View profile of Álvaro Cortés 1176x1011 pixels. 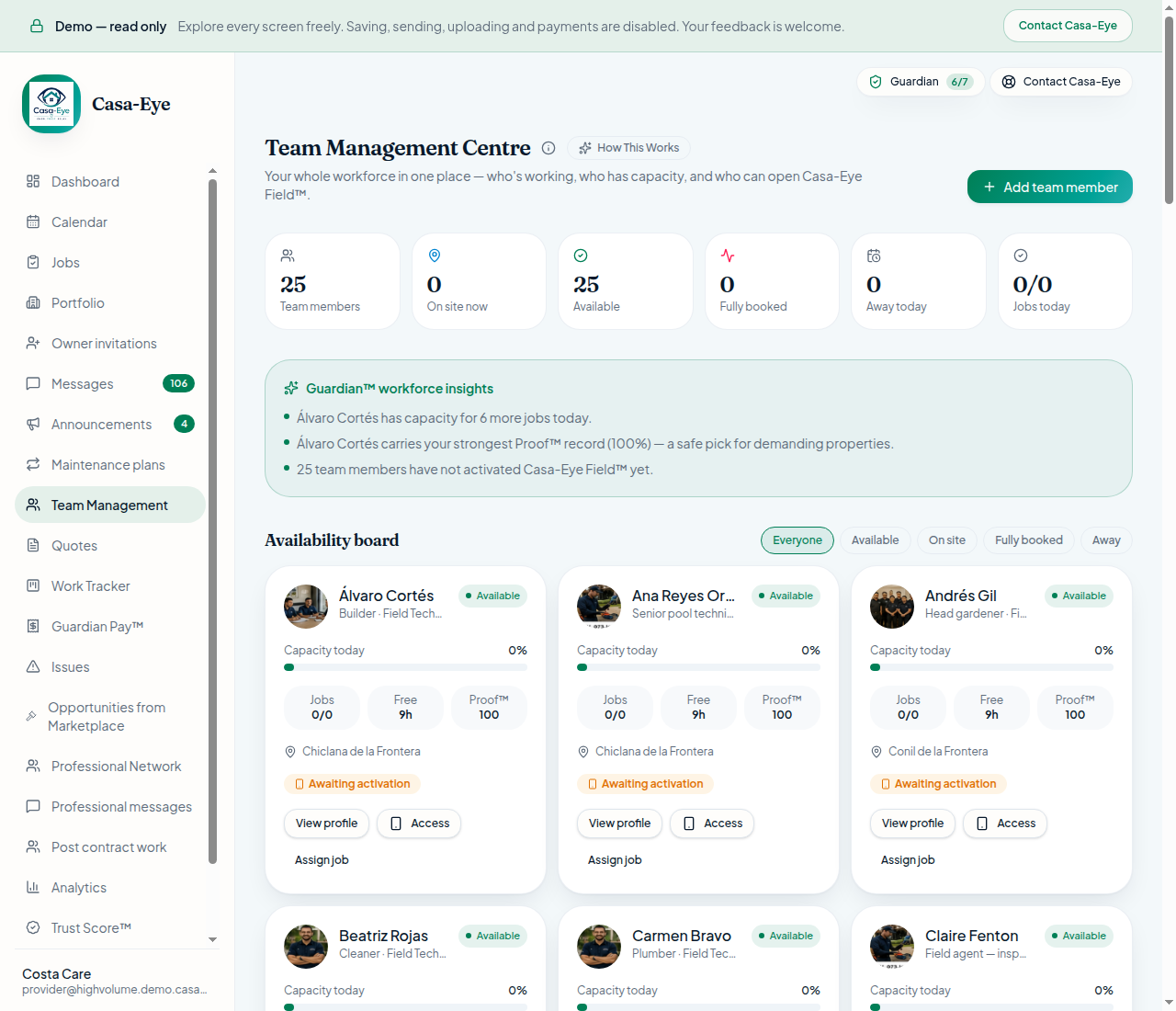[x=327, y=824]
